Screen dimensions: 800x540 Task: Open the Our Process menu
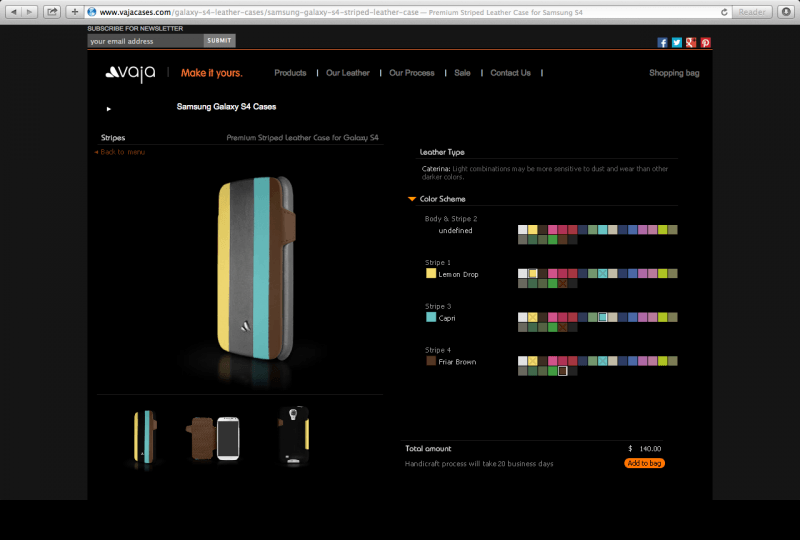point(412,73)
